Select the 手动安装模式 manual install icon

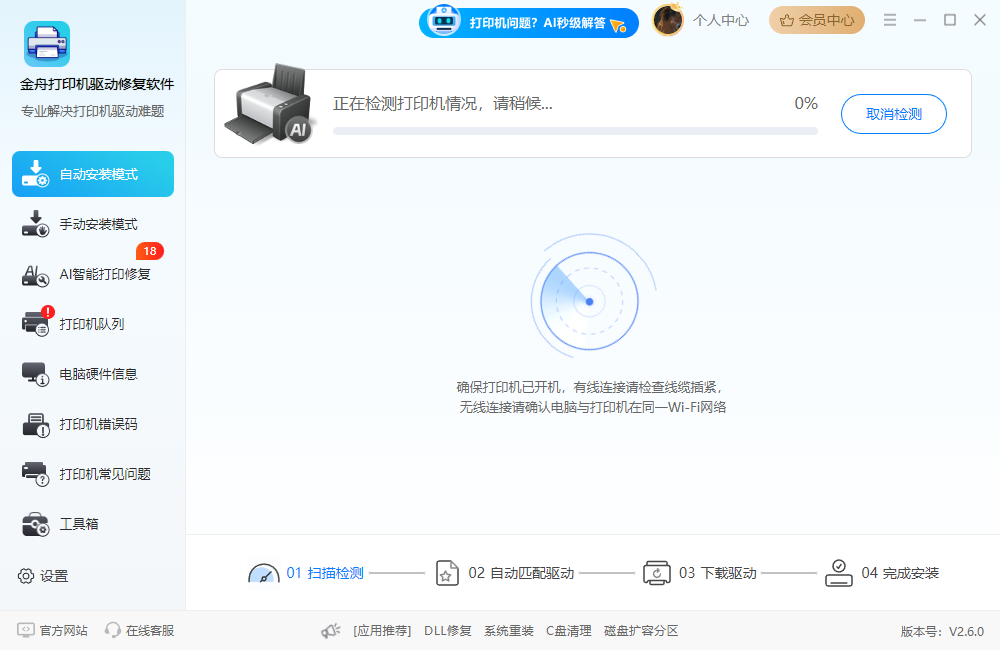[x=34, y=223]
